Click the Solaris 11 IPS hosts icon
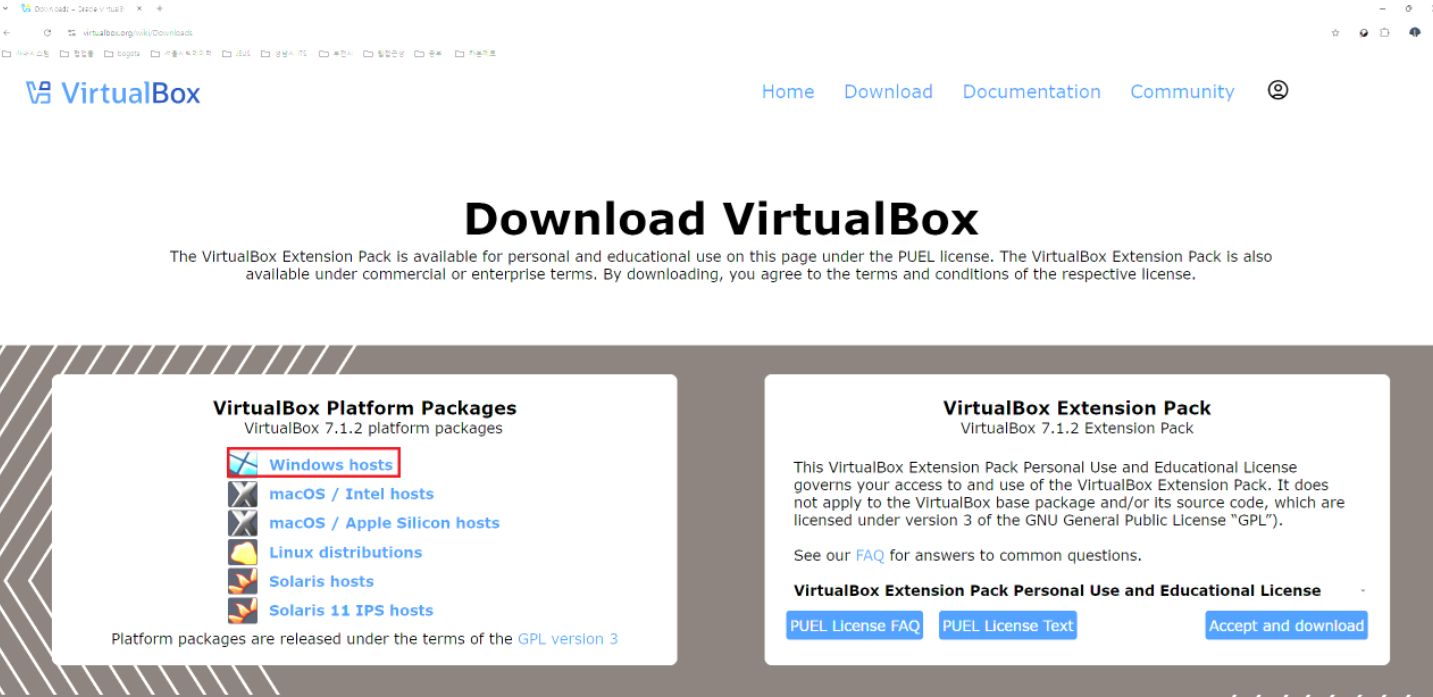Screen dimensions: 1433x697 (x=243, y=609)
